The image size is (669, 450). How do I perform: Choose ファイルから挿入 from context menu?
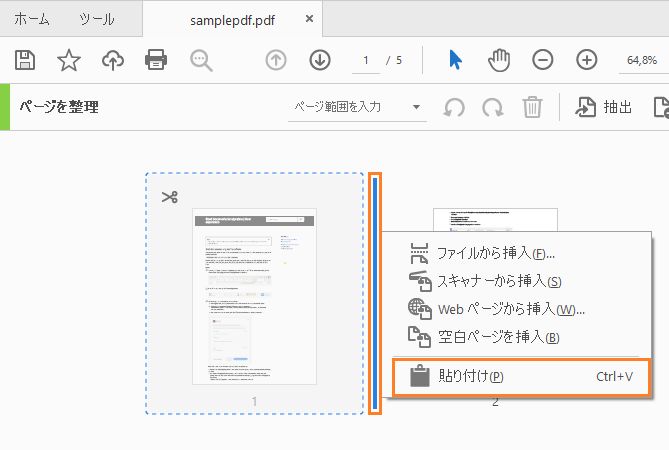pos(517,253)
